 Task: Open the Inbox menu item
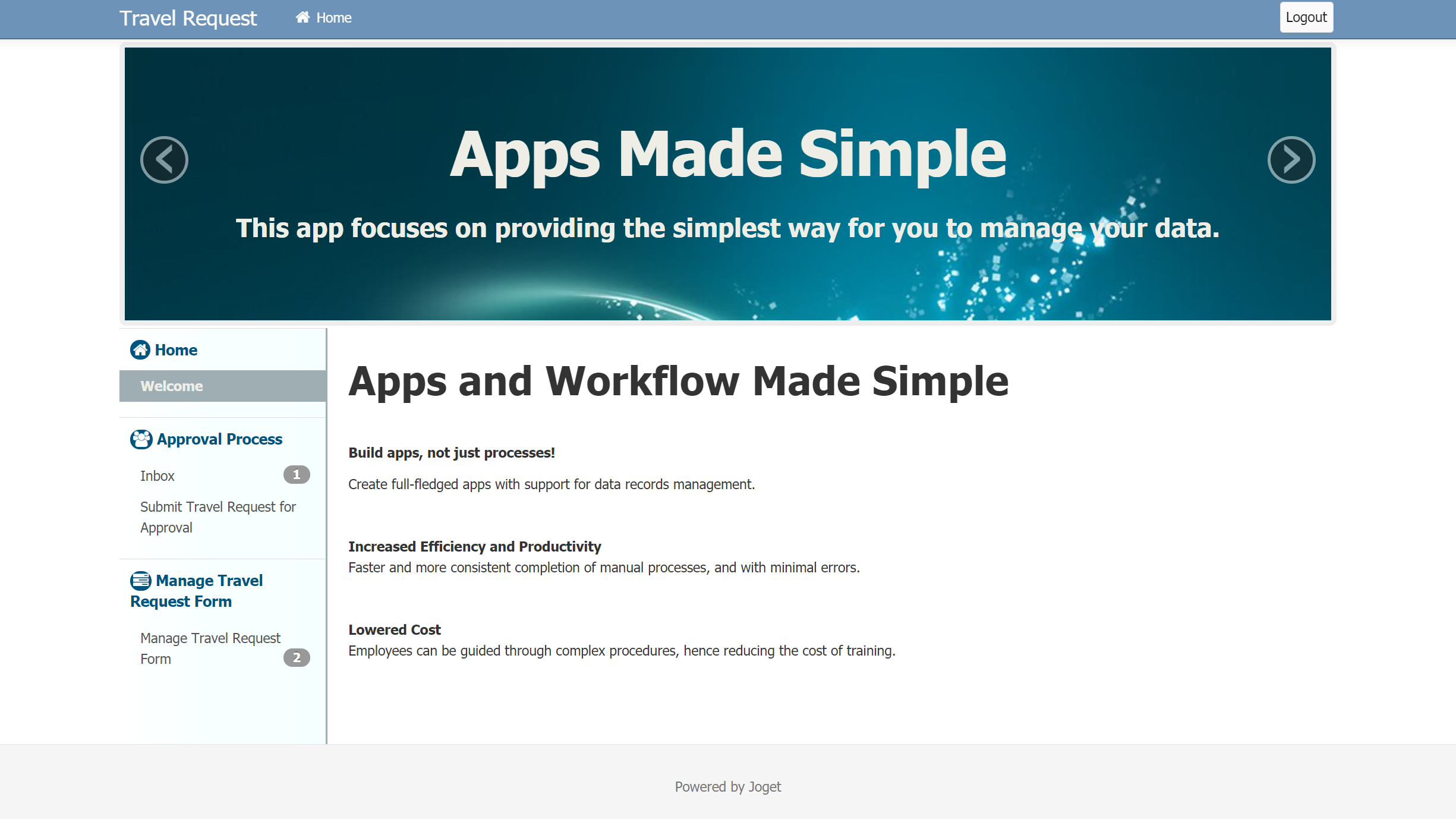click(223, 475)
